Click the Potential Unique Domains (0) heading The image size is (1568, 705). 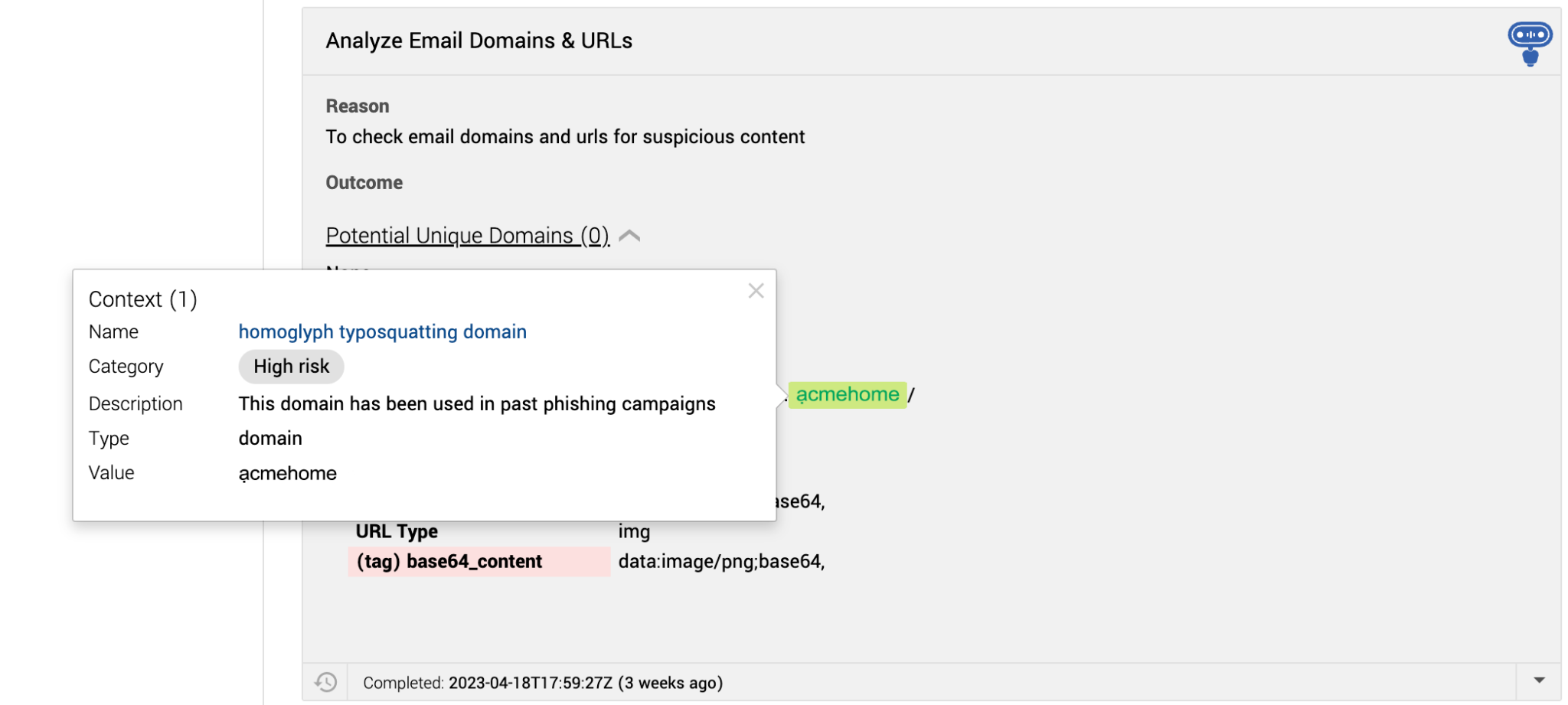(467, 235)
